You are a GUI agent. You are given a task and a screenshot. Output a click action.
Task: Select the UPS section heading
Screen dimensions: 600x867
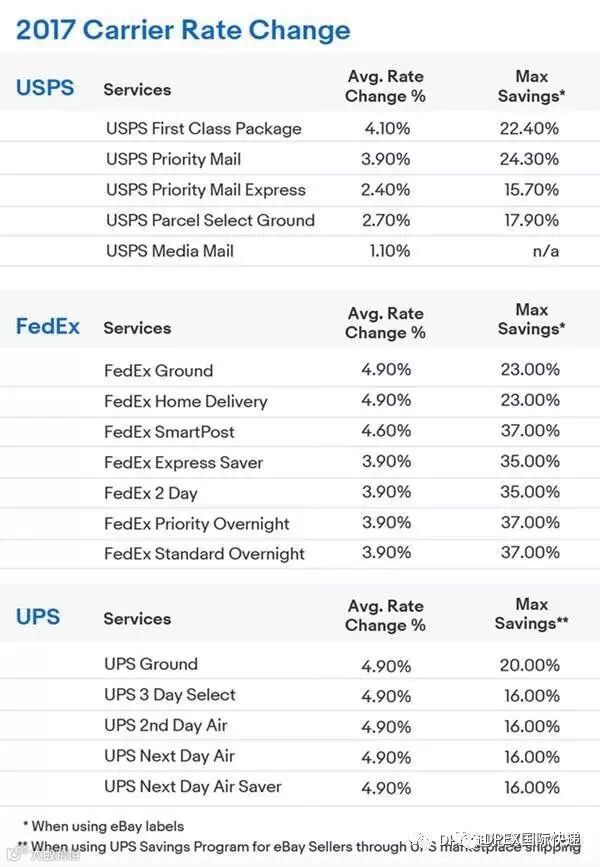click(x=38, y=617)
